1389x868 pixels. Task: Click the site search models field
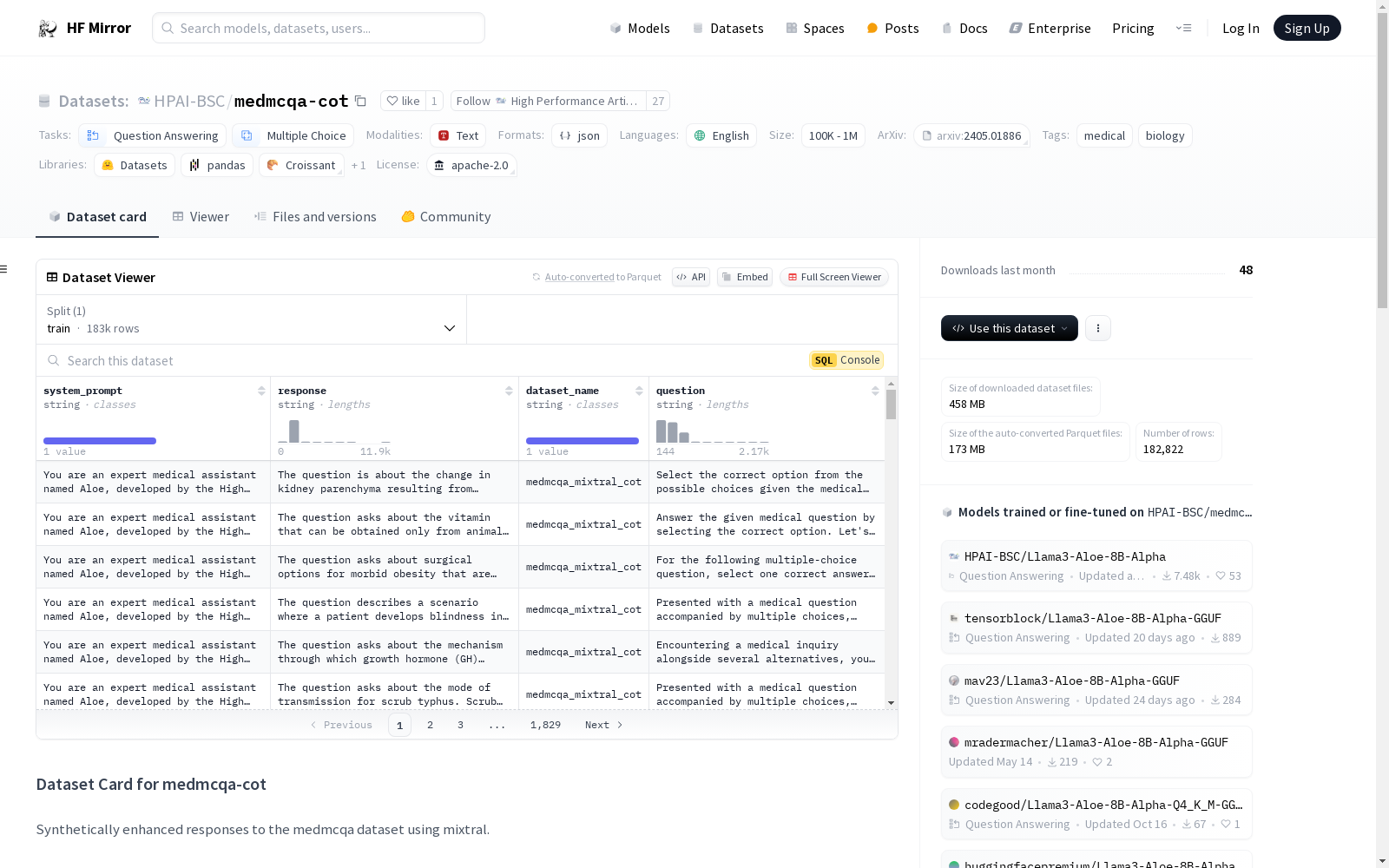[x=319, y=28]
